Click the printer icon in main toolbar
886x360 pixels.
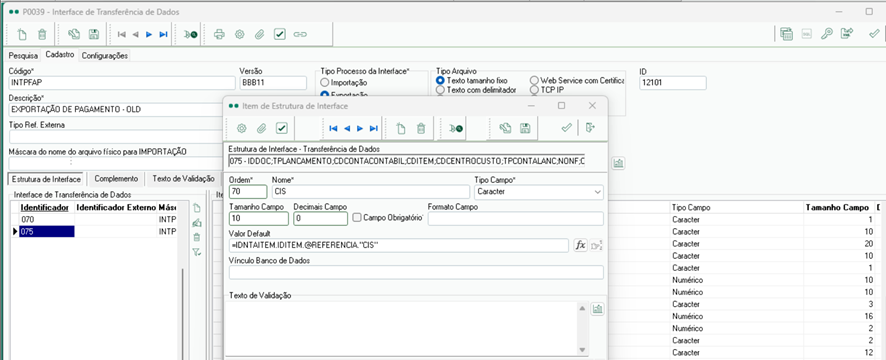(x=219, y=34)
